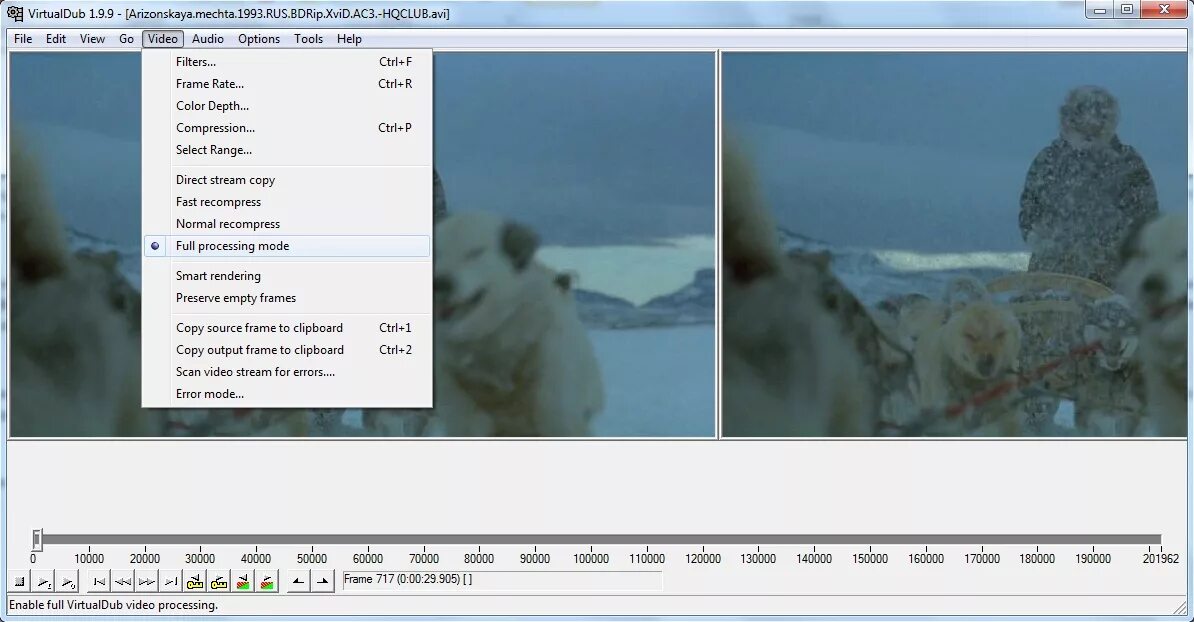Jump to the end of the video
The height and width of the screenshot is (622, 1194).
click(171, 582)
